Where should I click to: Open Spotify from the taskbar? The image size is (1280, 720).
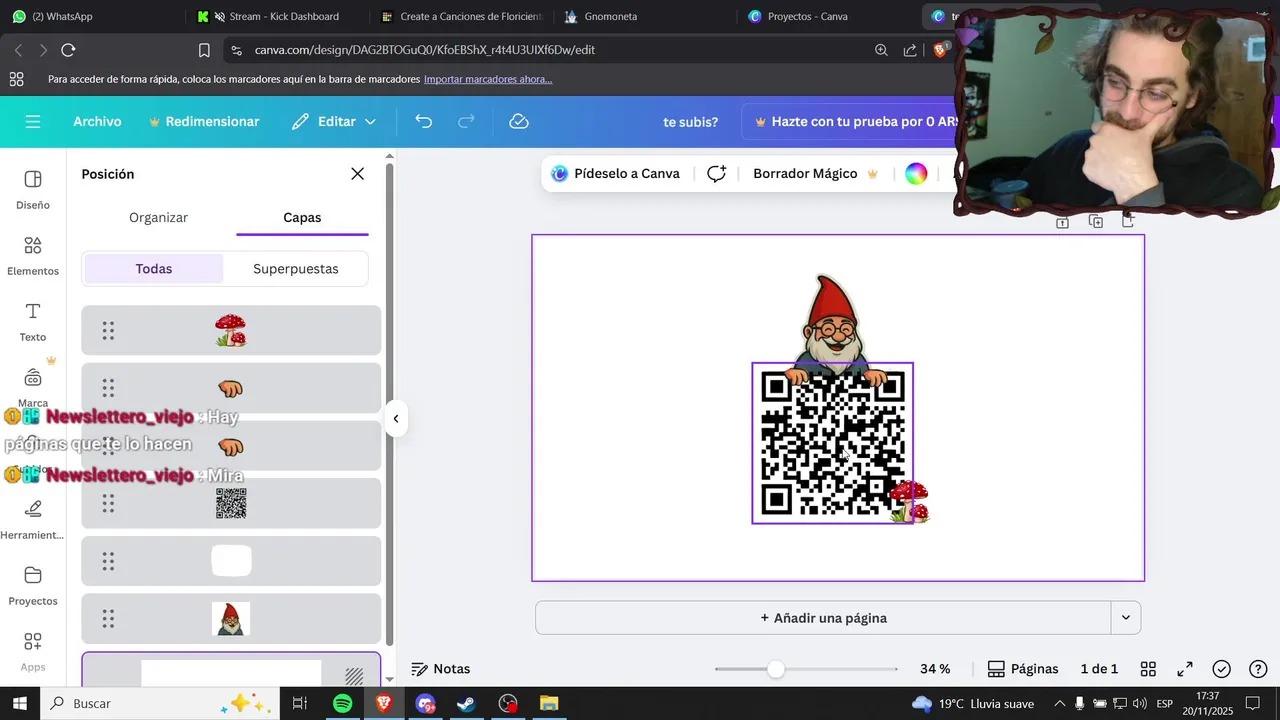(342, 704)
